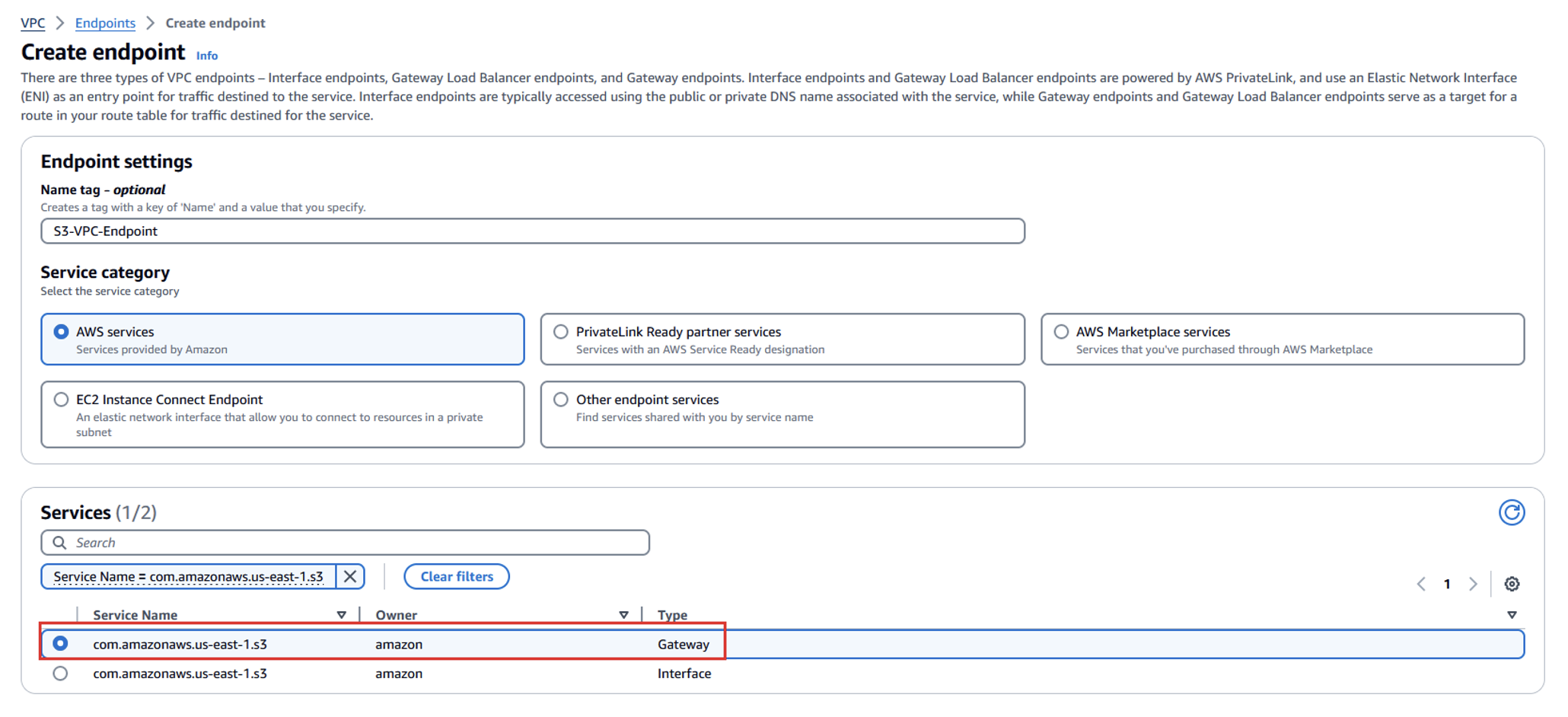Screen dimensions: 1568x717
Task: Select the S3 Gateway service row radio
Action: pyautogui.click(x=60, y=644)
